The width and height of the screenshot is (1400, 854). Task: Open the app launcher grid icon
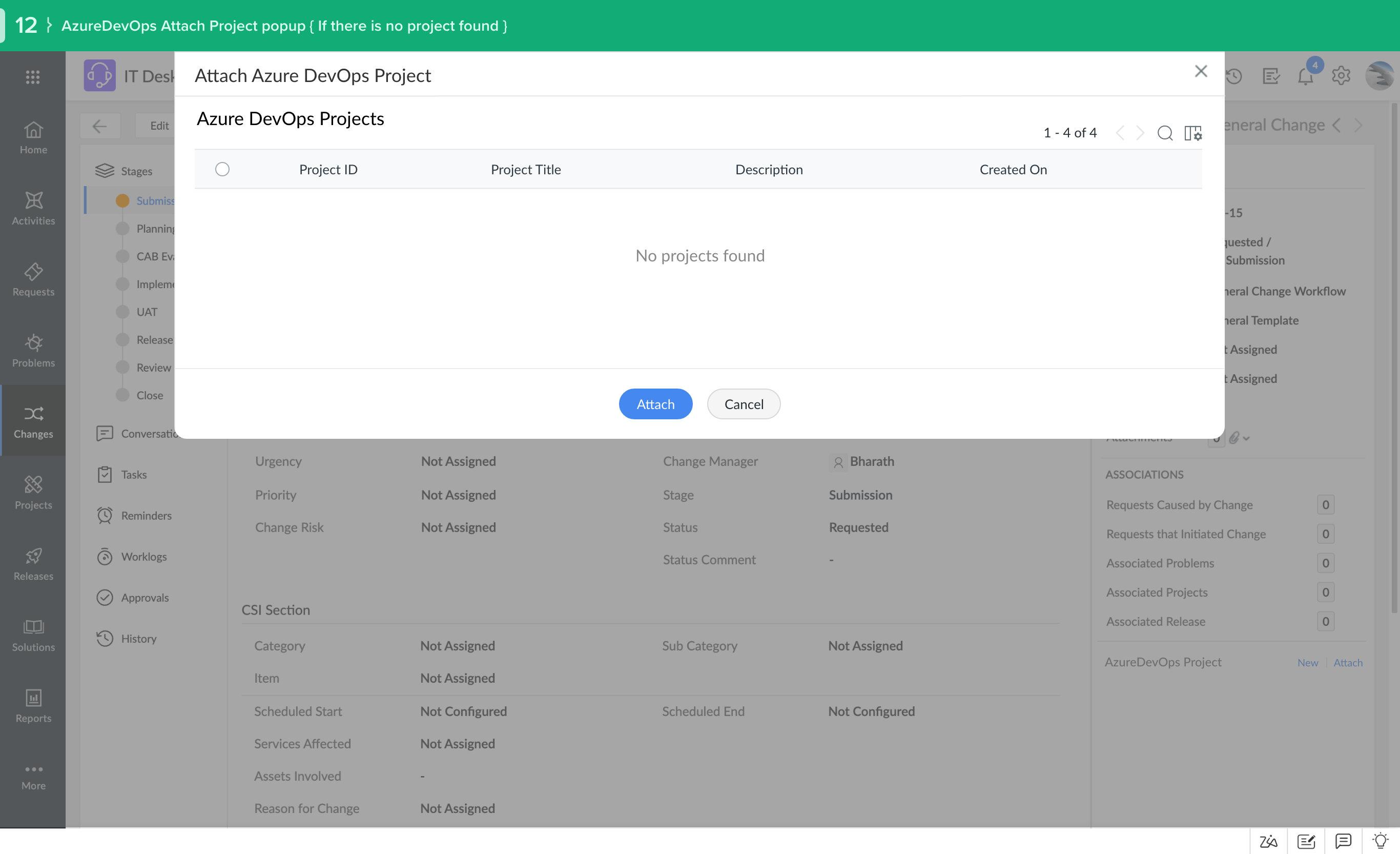click(33, 77)
